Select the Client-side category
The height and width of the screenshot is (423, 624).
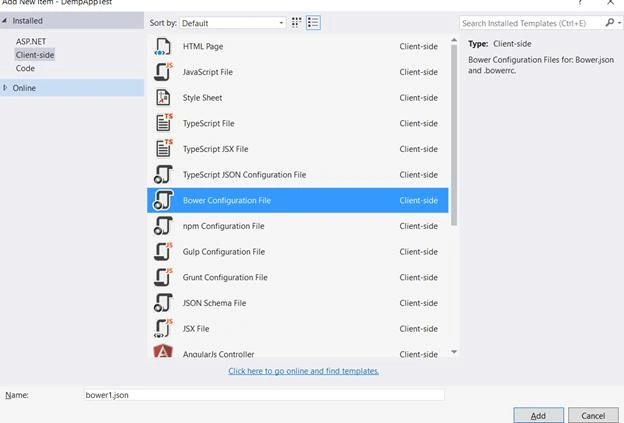(35, 55)
